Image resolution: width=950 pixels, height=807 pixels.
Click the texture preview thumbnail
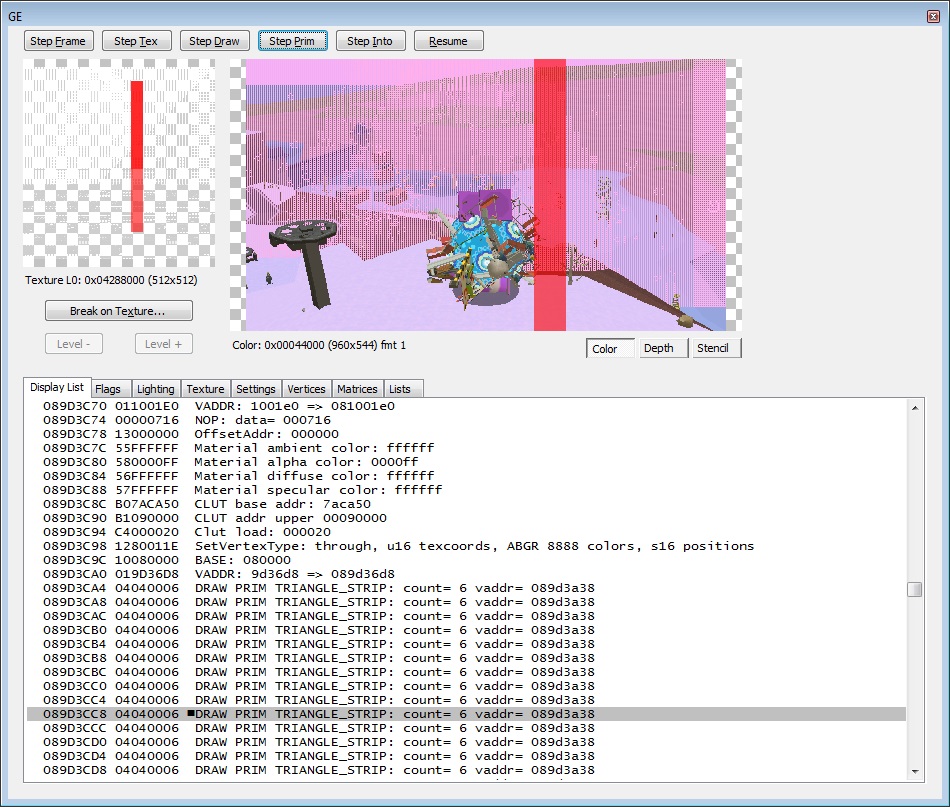(x=118, y=164)
